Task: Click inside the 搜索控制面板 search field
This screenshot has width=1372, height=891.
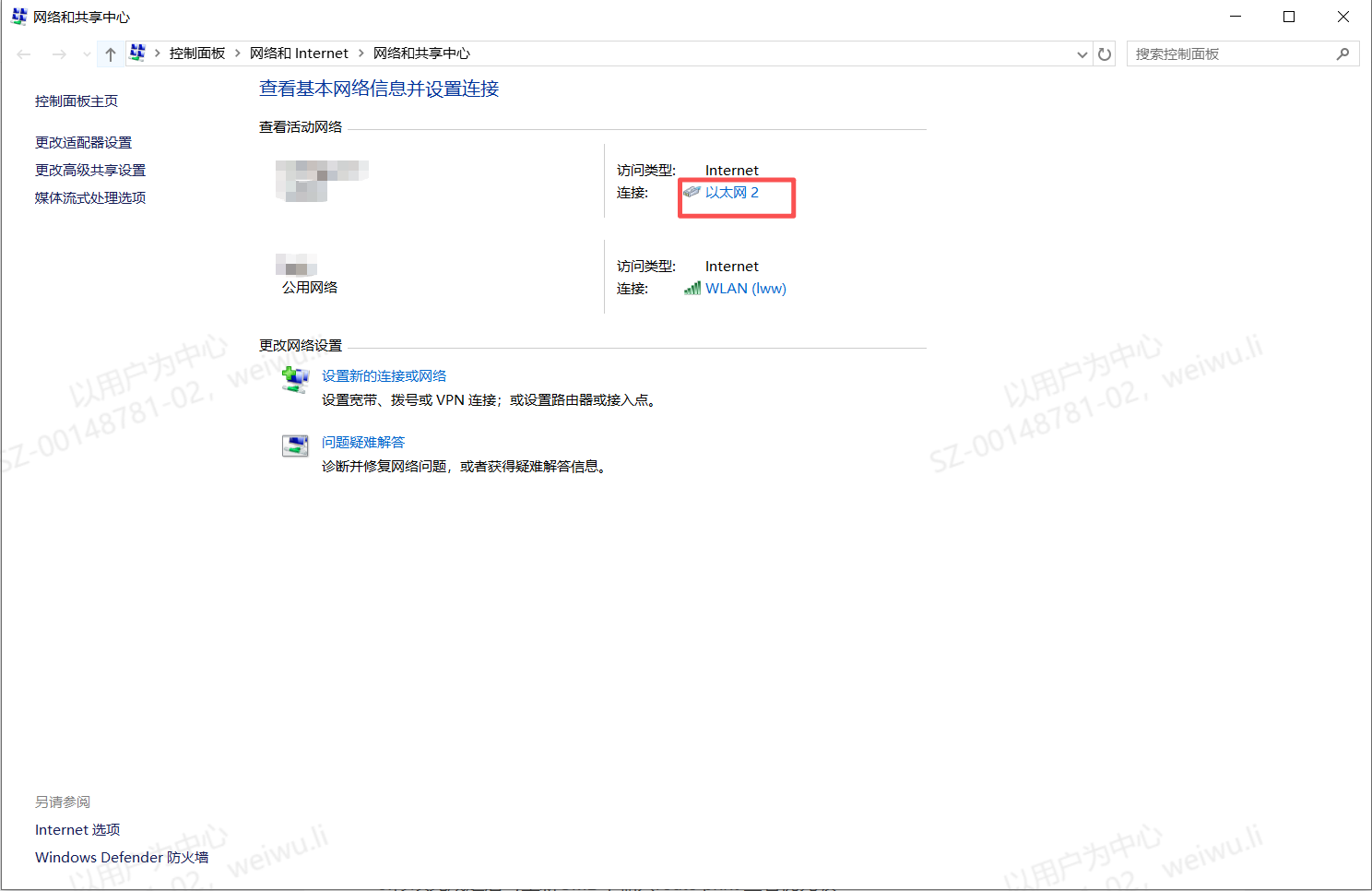Action: 1226,53
